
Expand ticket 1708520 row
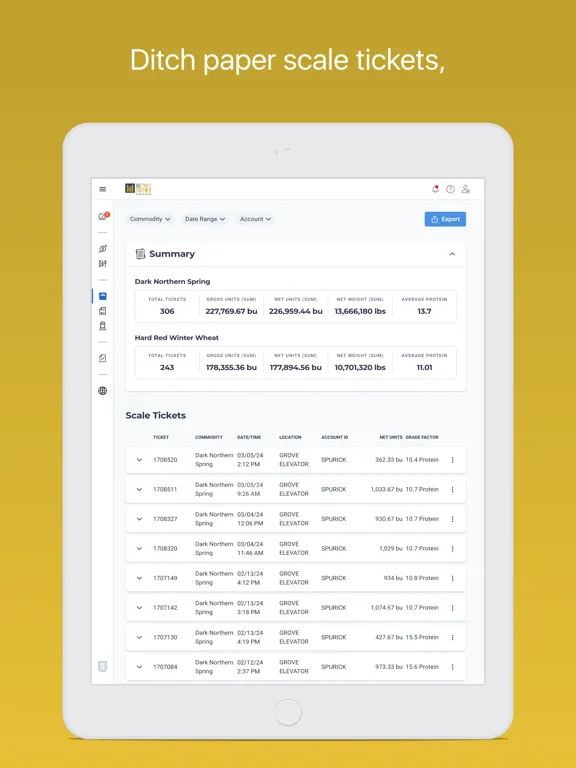[139, 460]
